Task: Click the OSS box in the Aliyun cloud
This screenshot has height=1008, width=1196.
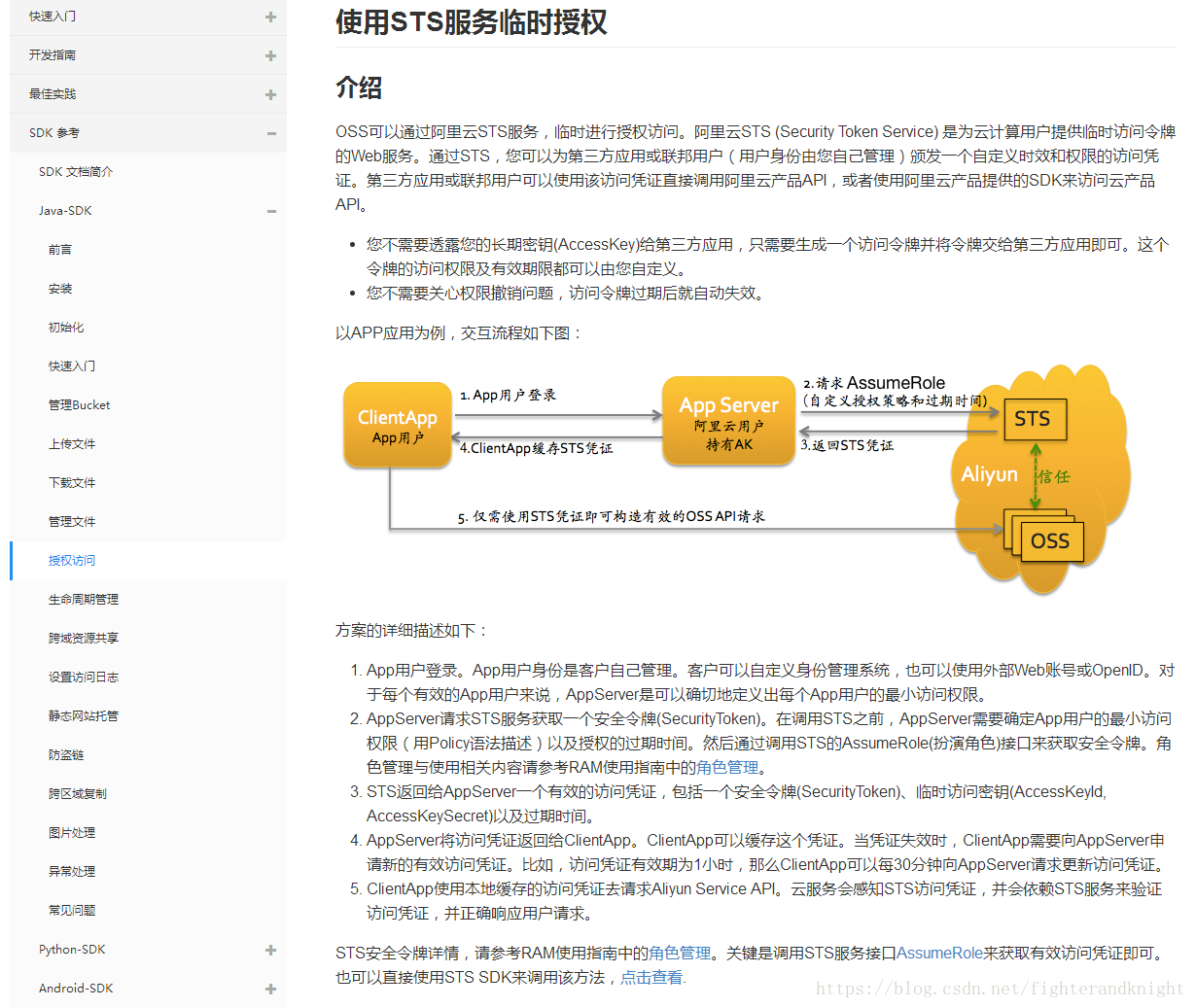Action: [x=1050, y=540]
